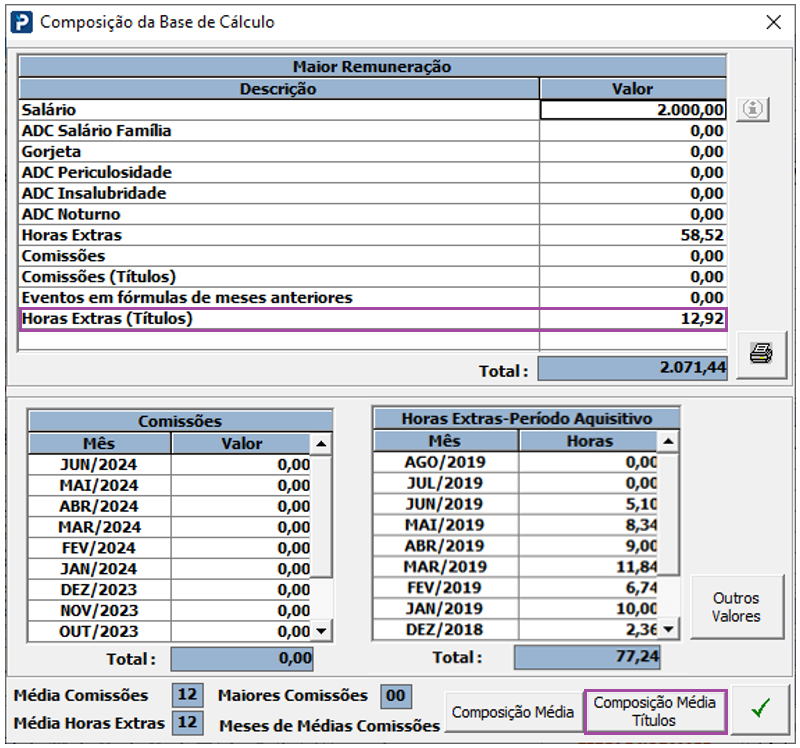Screen dimensions: 800x748
Task: Select the Comissões (Títulos) row
Action: 373,277
